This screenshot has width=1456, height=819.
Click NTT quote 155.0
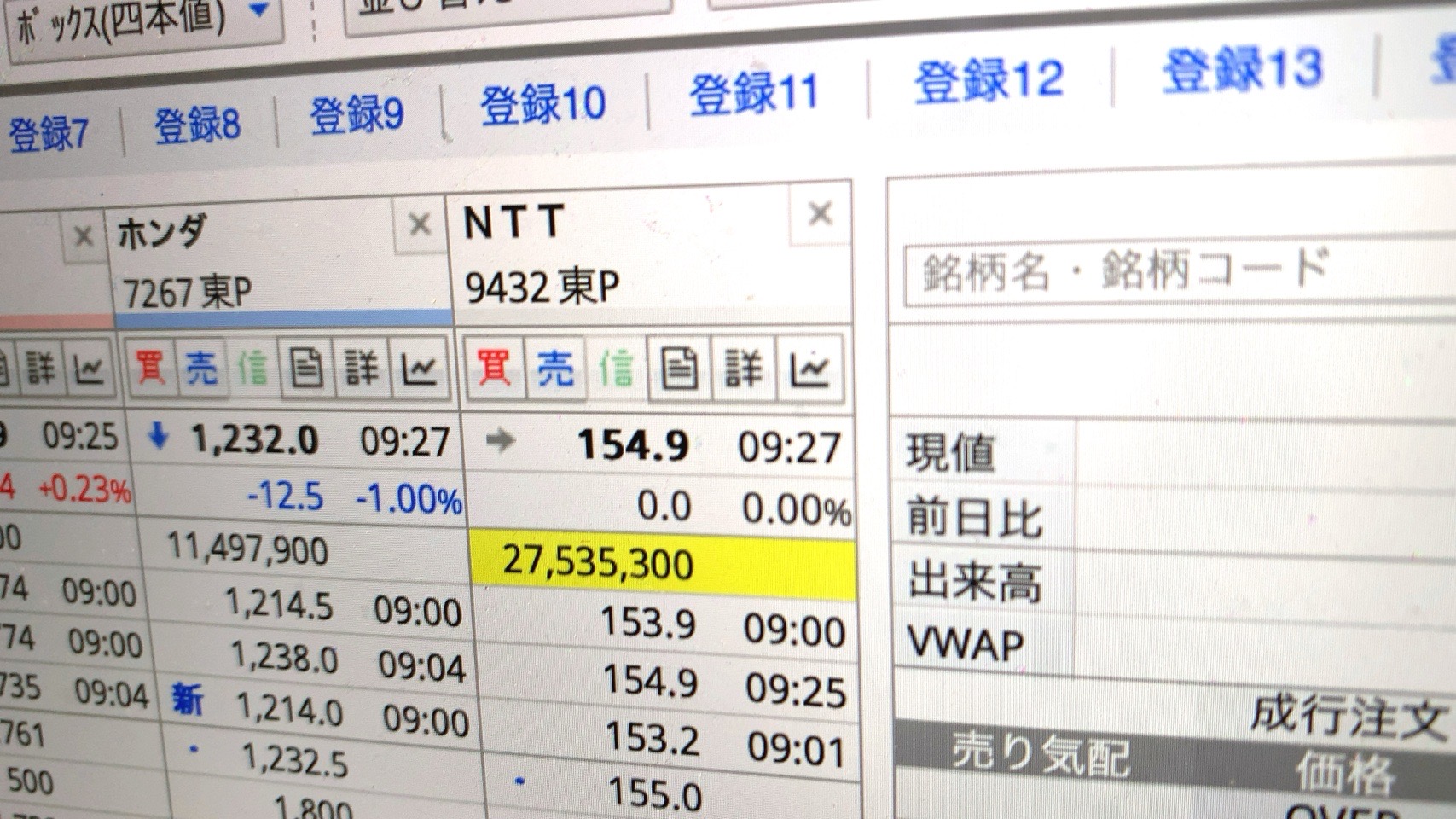click(x=654, y=793)
